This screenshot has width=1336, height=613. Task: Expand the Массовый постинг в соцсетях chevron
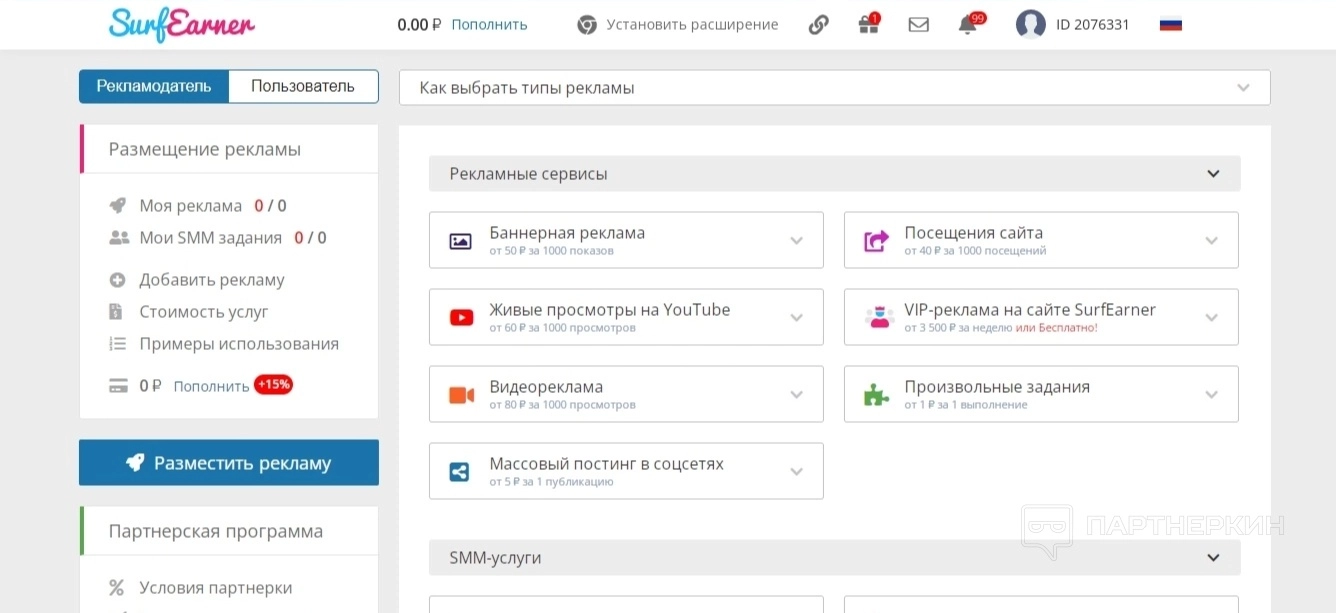(796, 472)
